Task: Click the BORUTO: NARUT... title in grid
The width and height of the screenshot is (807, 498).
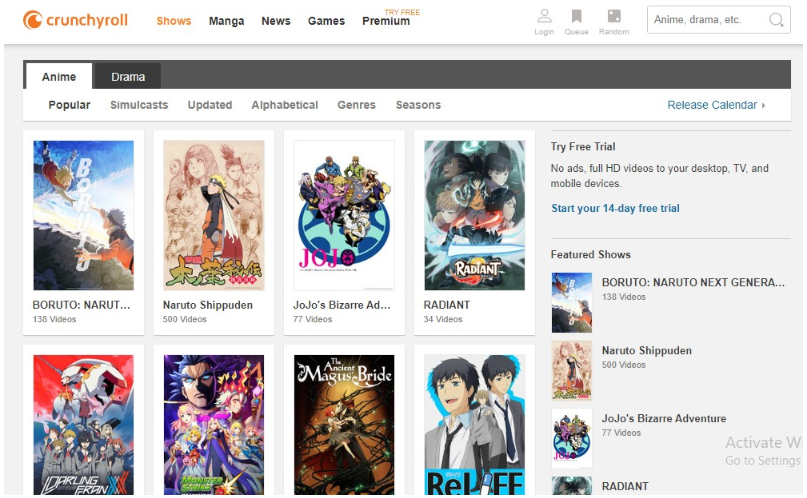Action: (x=81, y=305)
